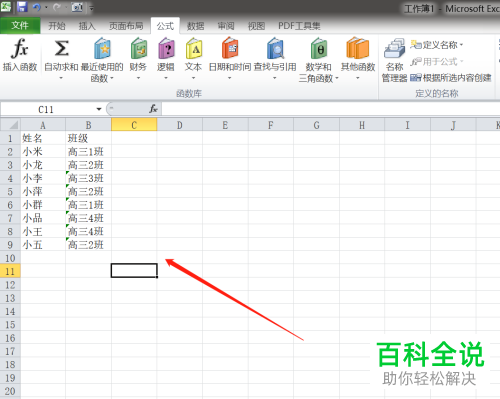The image size is (500, 399).
Task: Click 根据所选内容创建 button
Action: [x=451, y=78]
